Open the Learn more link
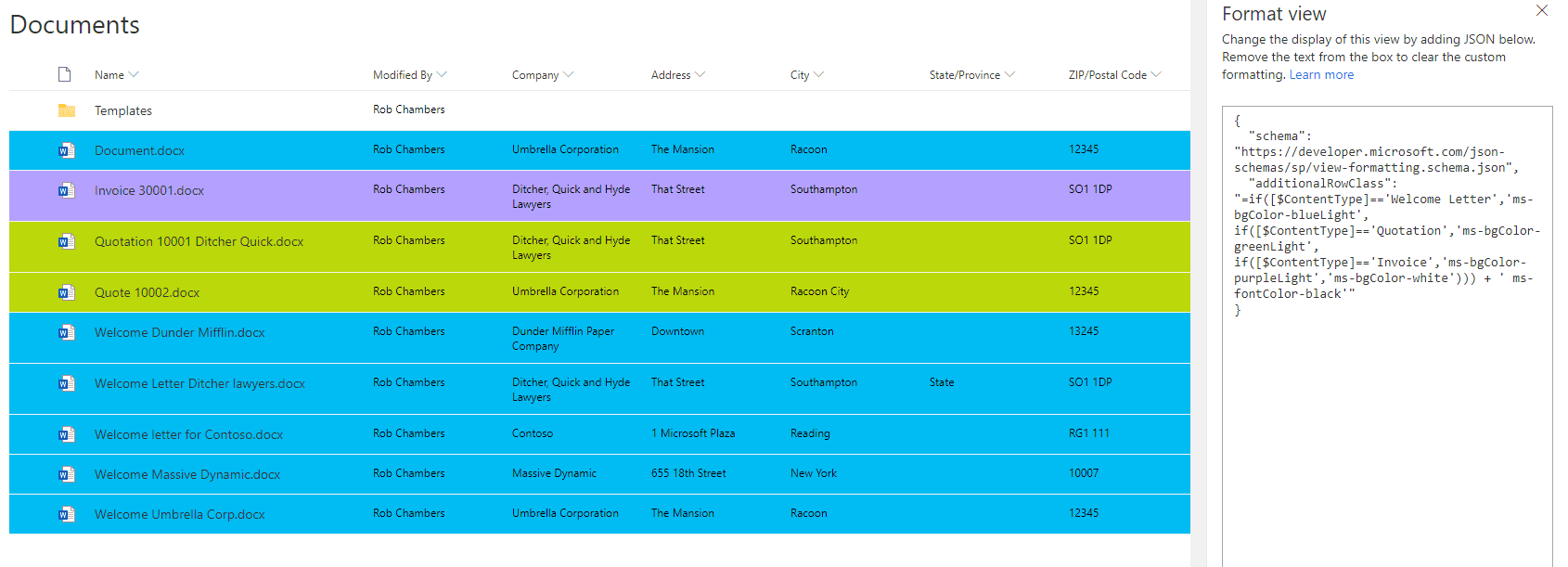This screenshot has height=567, width=1568. point(1321,75)
